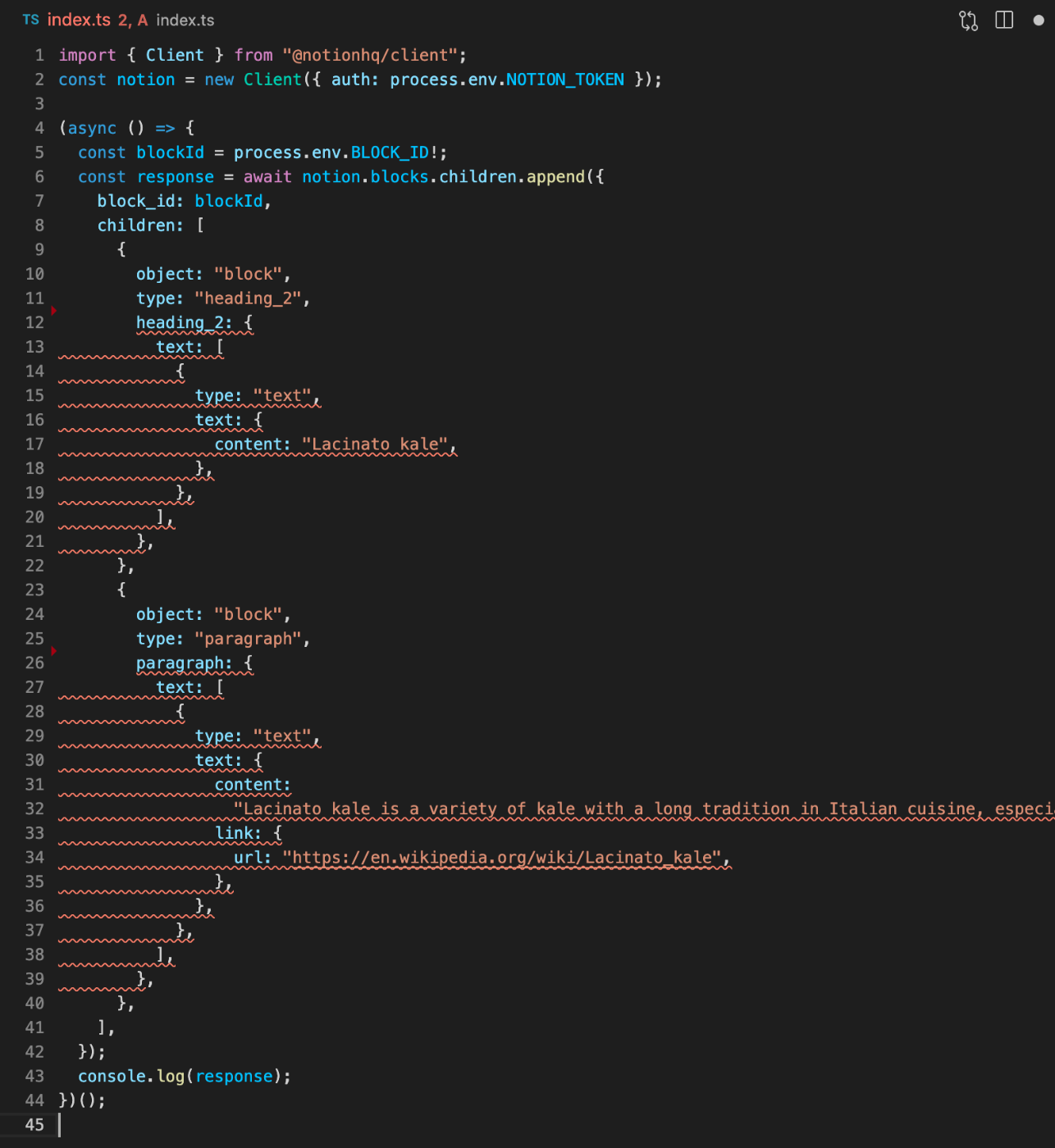
Task: Click Client in the import statement
Action: click(x=175, y=55)
